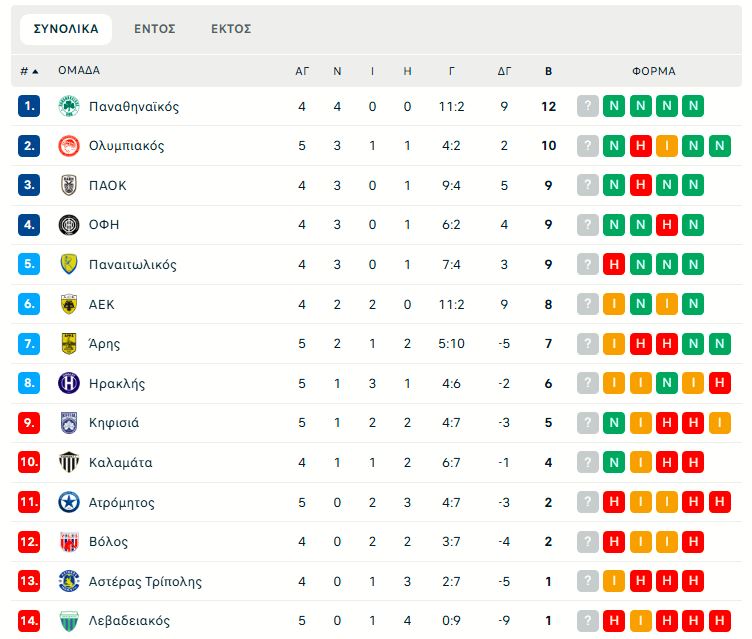Sort standings by Β points column
Screen dimensions: 752x639
tap(548, 71)
